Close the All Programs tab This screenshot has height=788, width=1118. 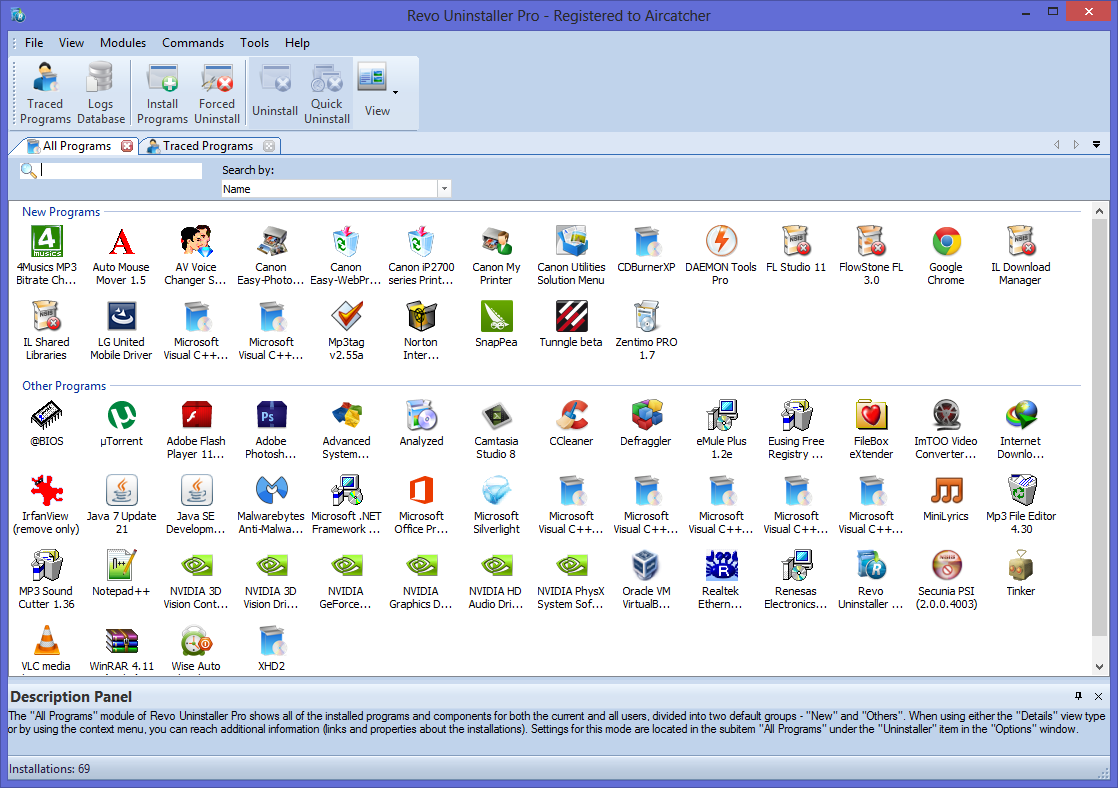127,146
